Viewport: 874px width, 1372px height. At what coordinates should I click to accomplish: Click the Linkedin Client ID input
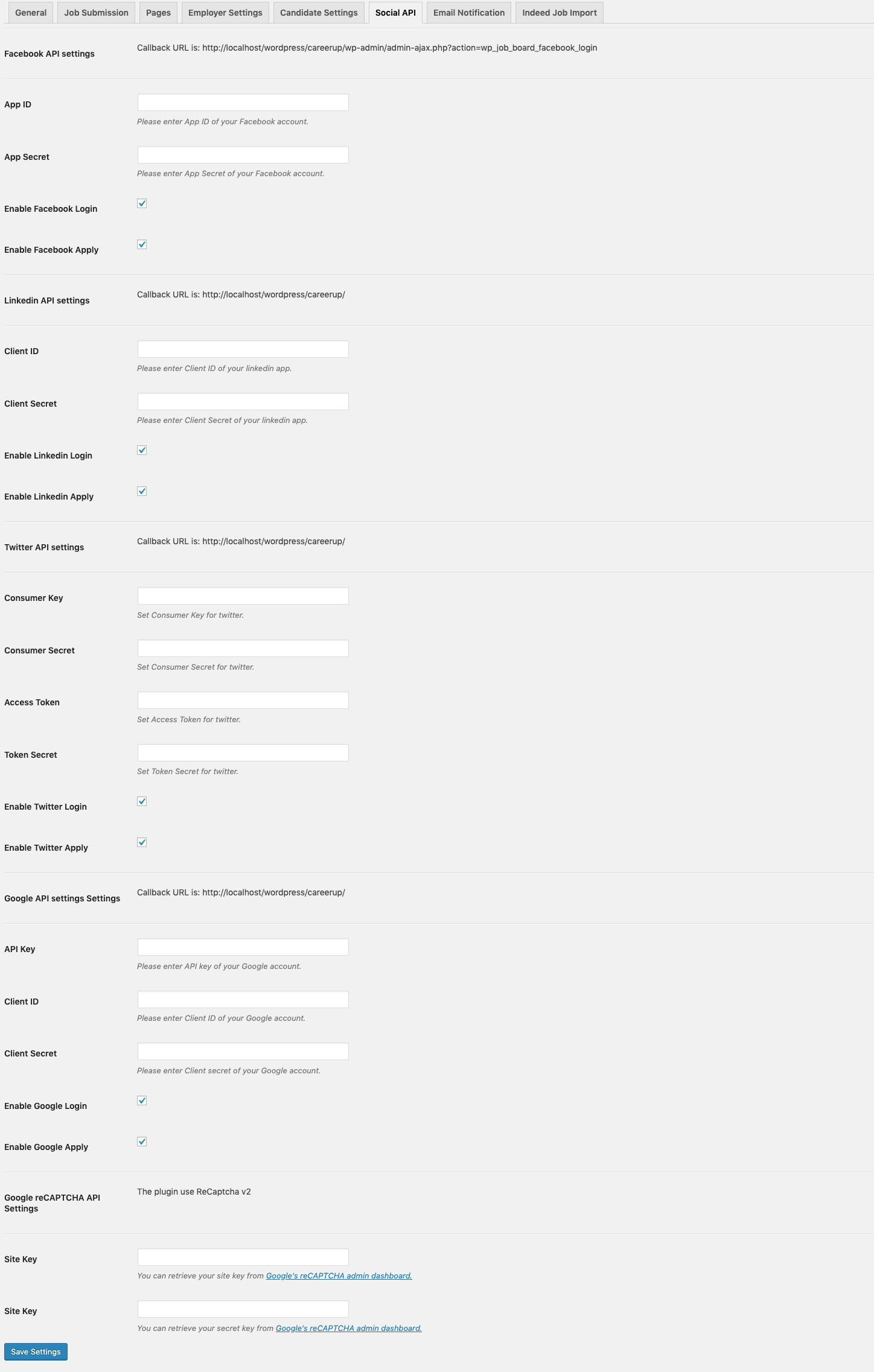point(243,349)
